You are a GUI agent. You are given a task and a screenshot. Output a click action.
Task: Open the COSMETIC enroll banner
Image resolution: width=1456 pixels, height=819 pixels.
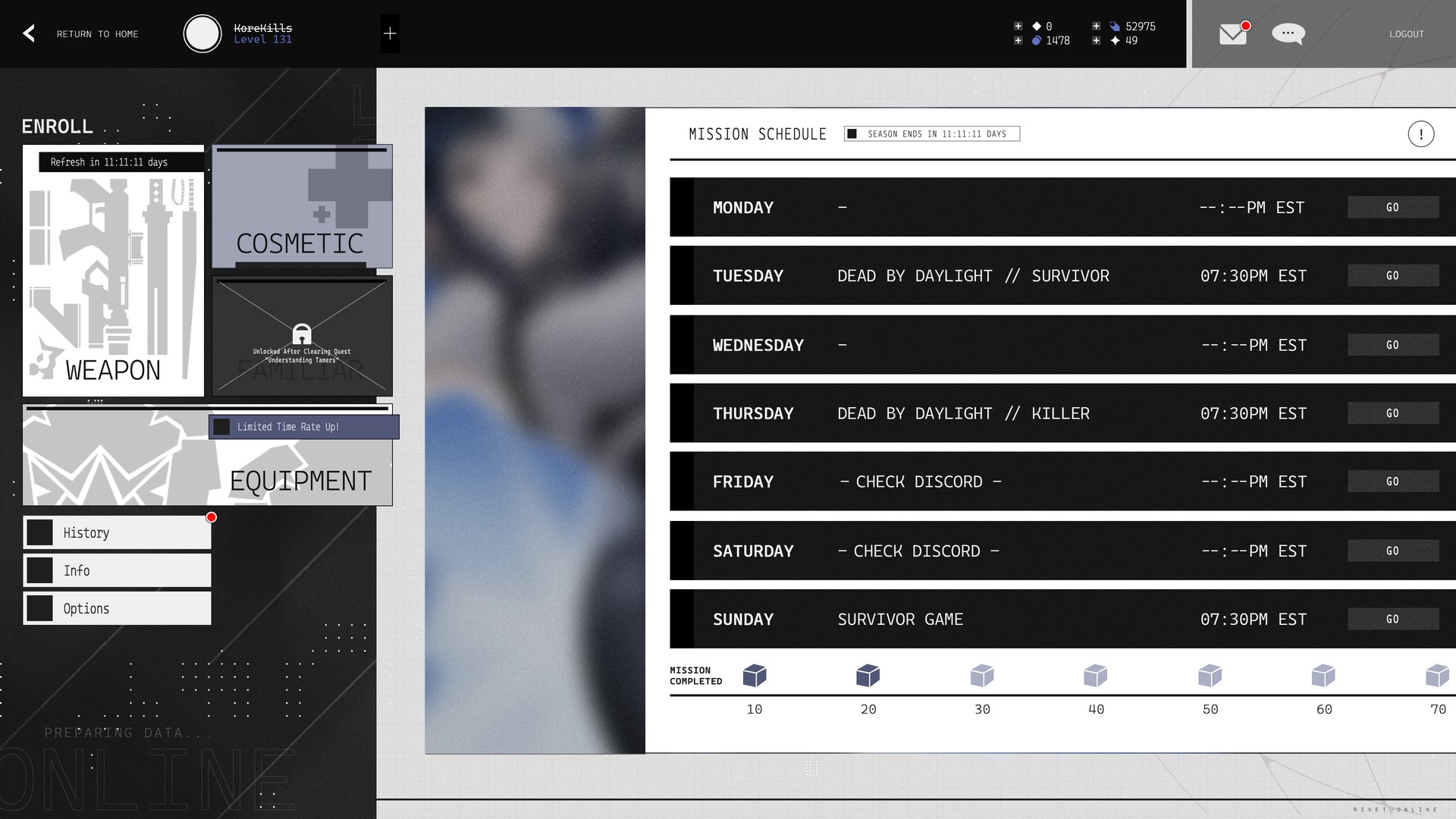point(302,206)
